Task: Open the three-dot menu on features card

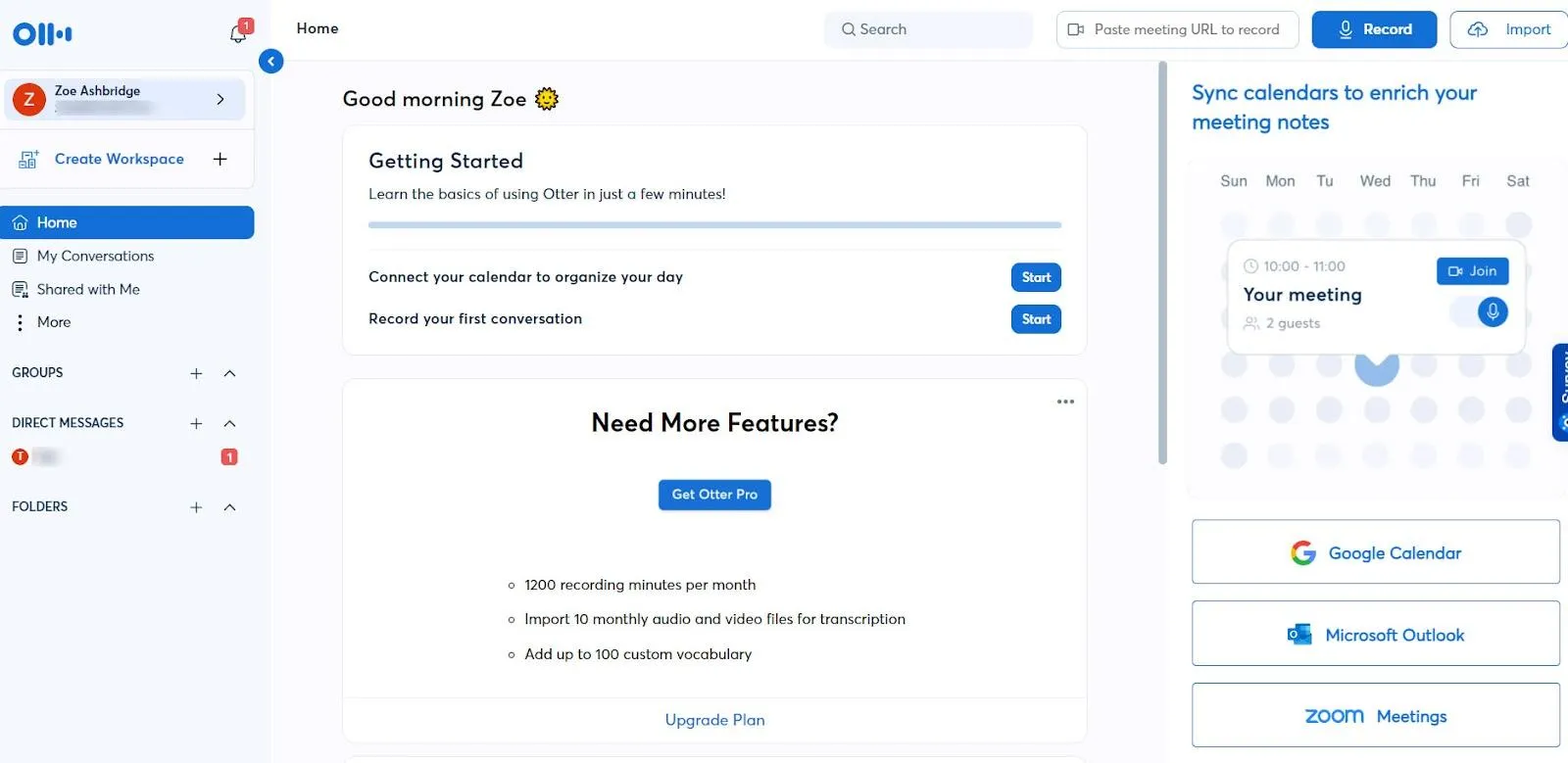Action: [x=1065, y=402]
